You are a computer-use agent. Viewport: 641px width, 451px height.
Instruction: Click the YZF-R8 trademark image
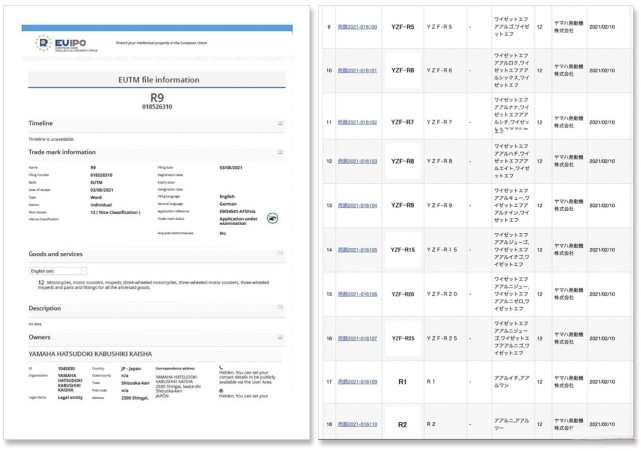pos(403,160)
